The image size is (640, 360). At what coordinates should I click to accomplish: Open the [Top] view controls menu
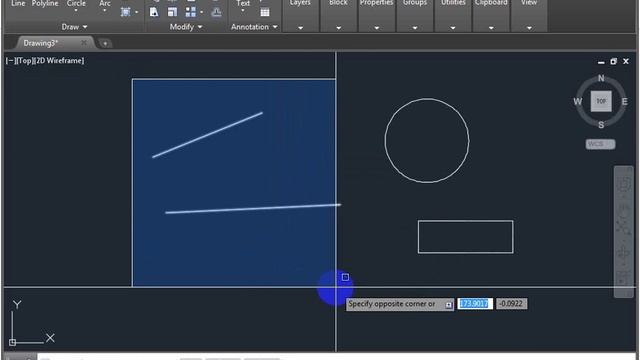click(24, 60)
